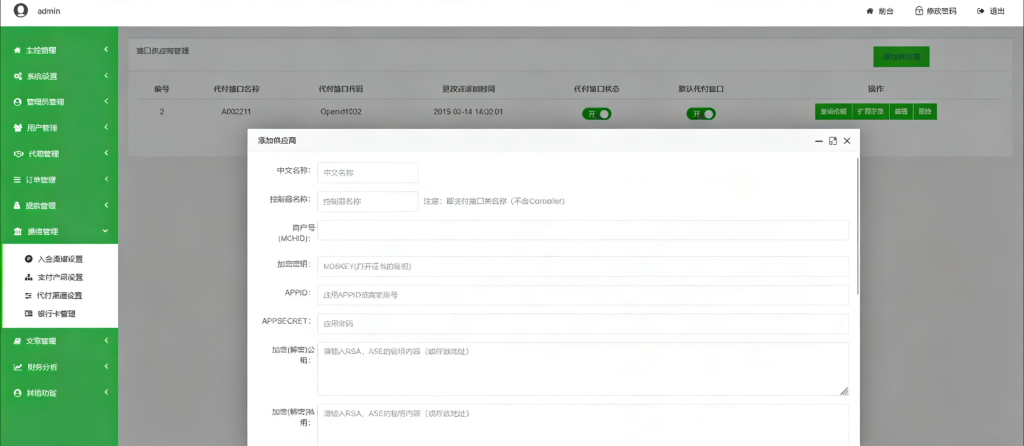The height and width of the screenshot is (446, 1024).
Task: Focus the 加密(解密)私钥 textarea
Action: [583, 425]
